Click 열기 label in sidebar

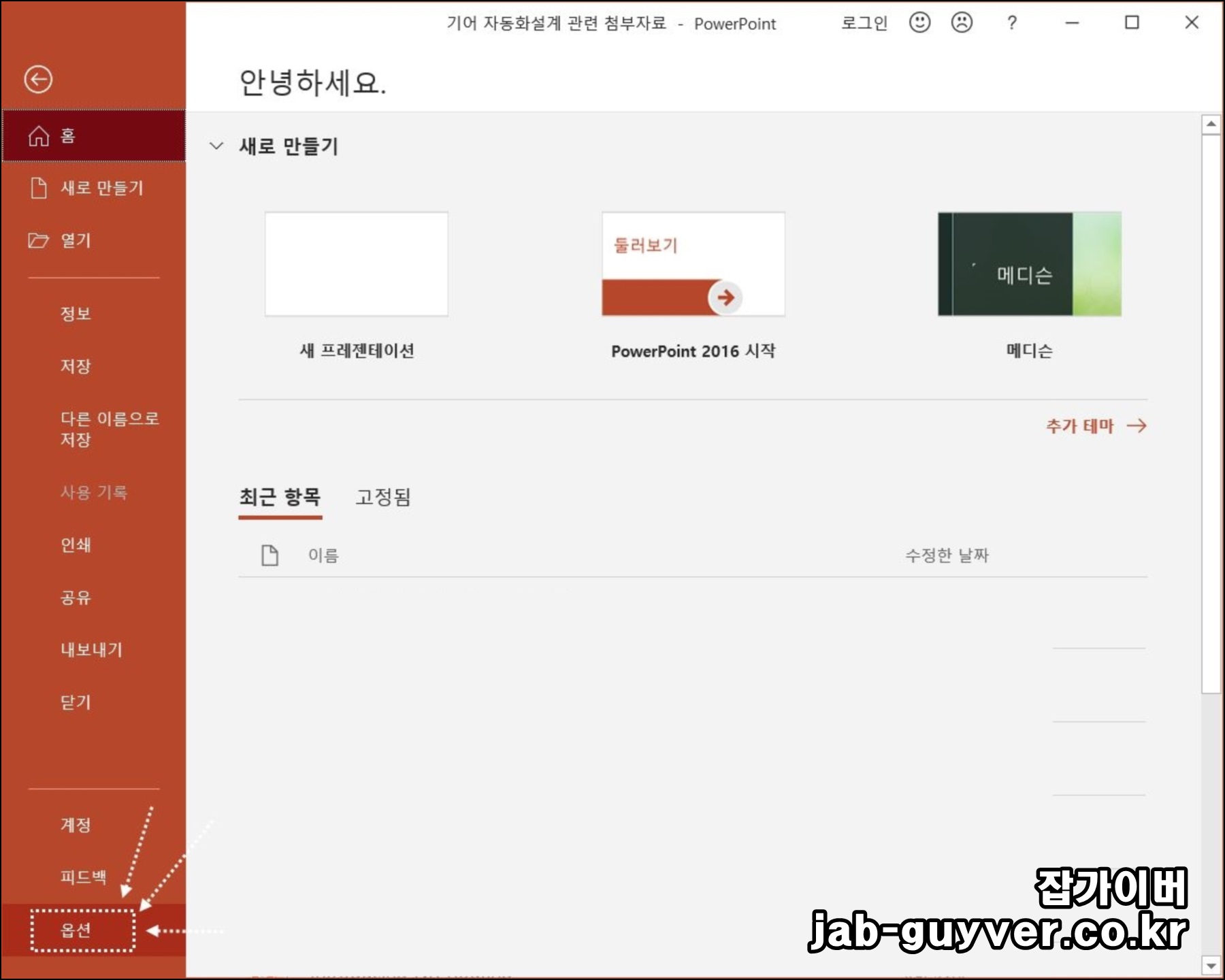pos(76,240)
